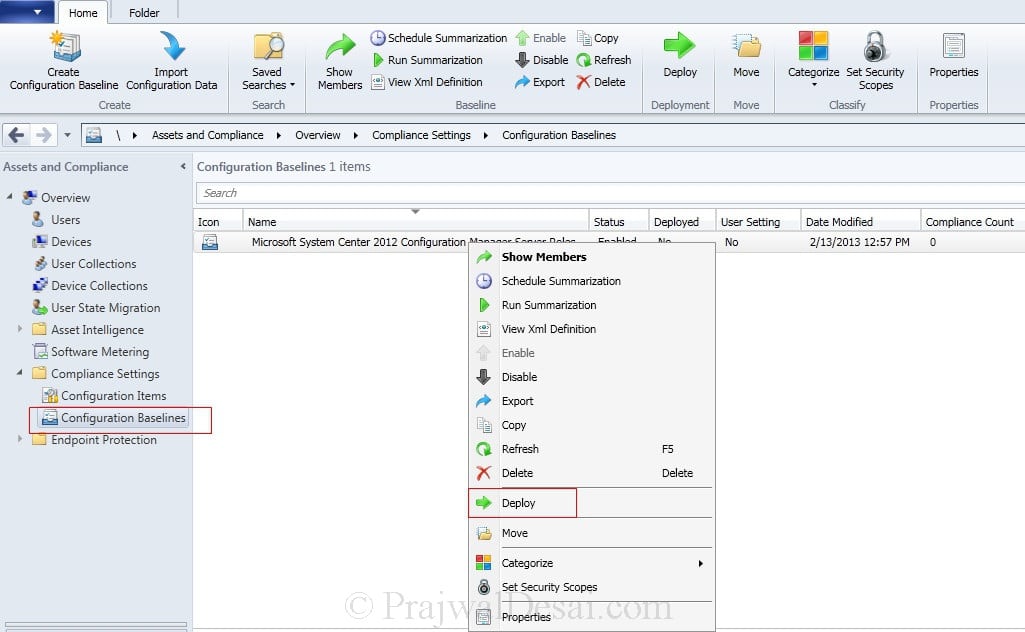
Task: Expand the Asset Intelligence tree node
Action: (20, 329)
